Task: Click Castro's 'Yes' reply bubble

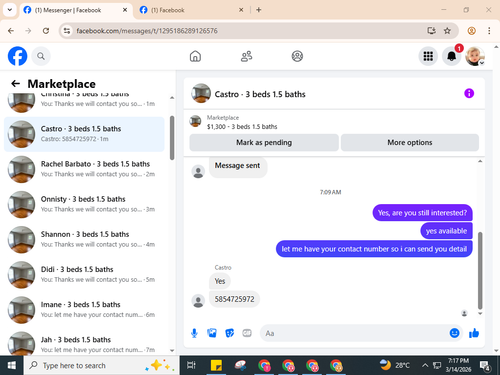Action: point(220,281)
